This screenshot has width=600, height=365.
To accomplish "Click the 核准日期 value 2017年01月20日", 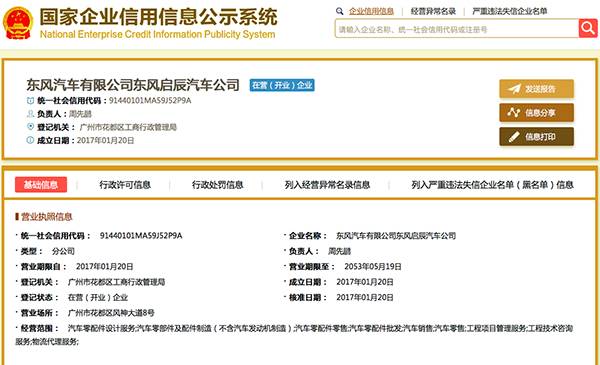I will tap(365, 298).
